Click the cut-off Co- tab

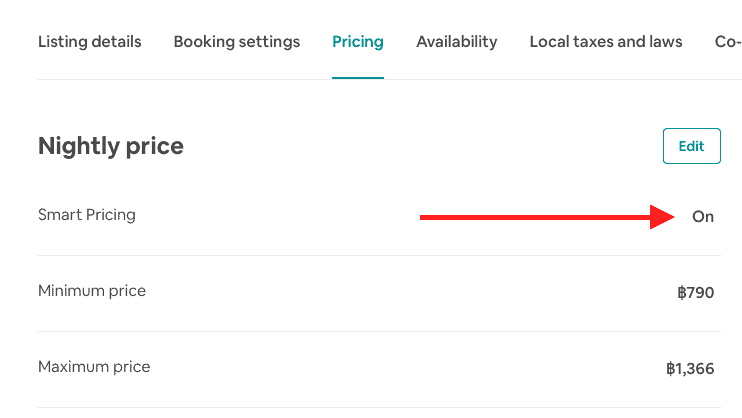click(728, 42)
